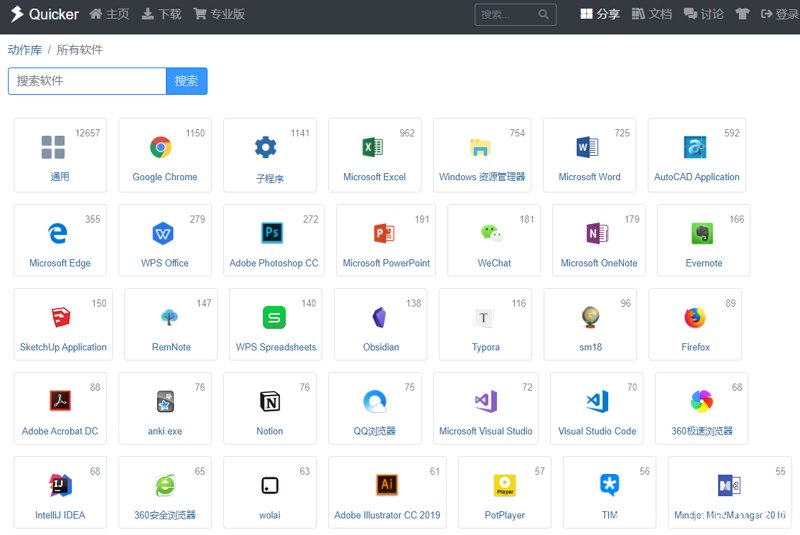Go to 主页 in the navbar
The image size is (800, 535).
coord(109,14)
